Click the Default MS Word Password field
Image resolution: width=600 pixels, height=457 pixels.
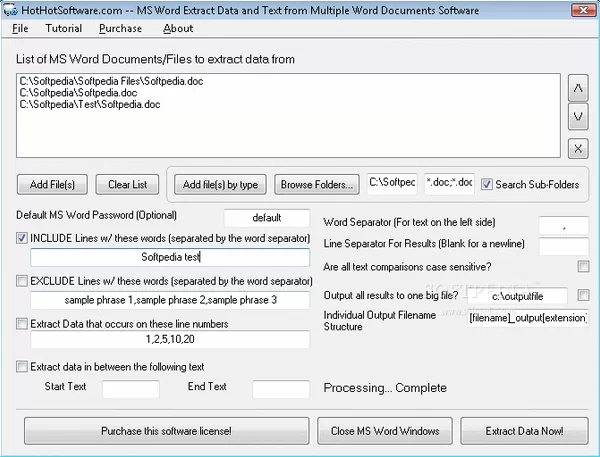(x=266, y=217)
